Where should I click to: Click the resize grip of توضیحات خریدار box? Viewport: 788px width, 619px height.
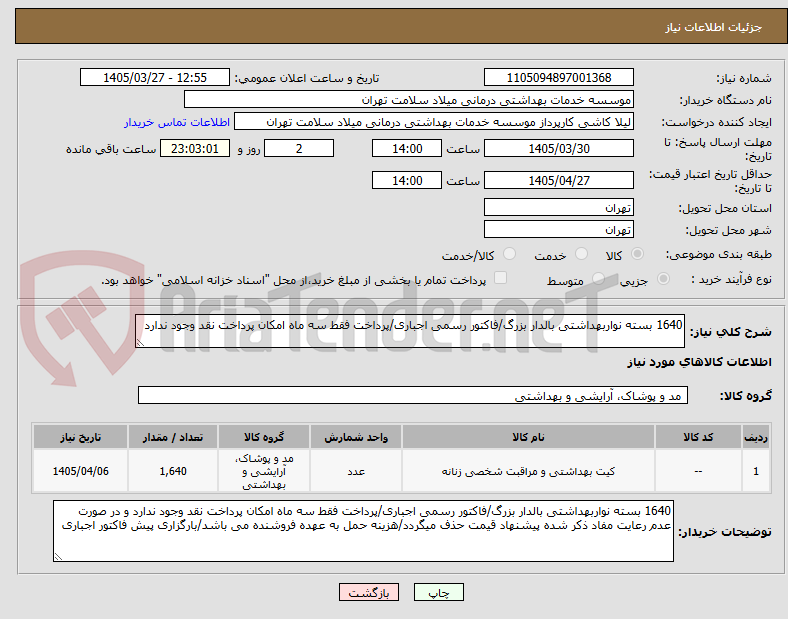point(58,557)
